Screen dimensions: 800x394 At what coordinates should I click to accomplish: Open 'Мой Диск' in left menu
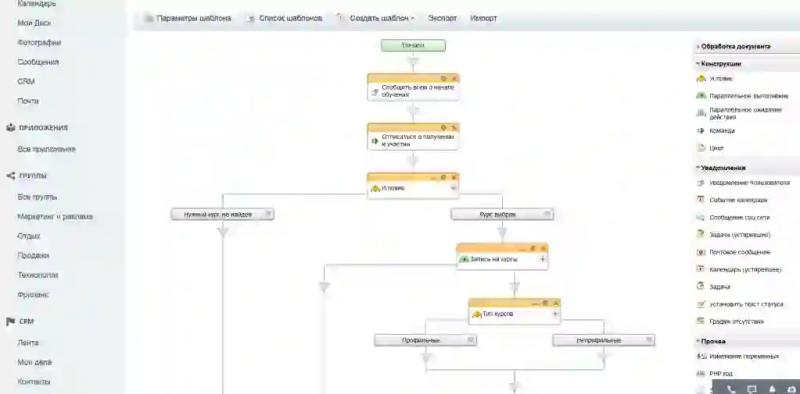34,23
